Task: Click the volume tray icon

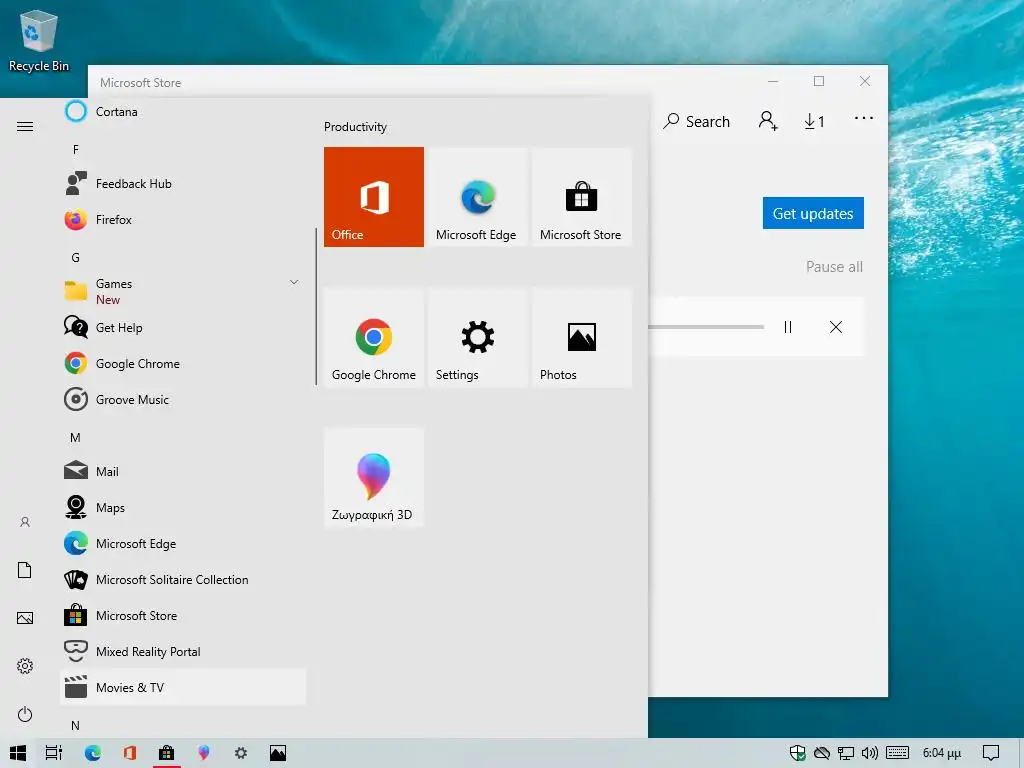Action: [869, 753]
